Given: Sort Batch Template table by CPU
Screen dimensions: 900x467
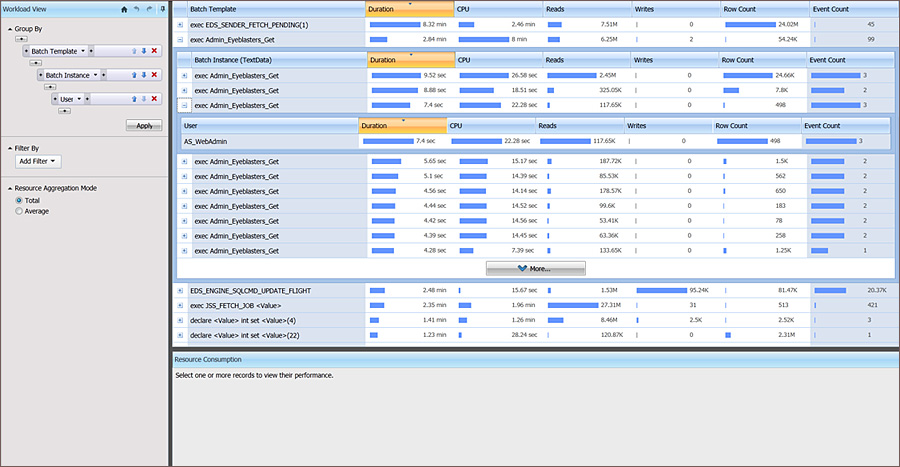Looking at the screenshot, I should 498,9.
